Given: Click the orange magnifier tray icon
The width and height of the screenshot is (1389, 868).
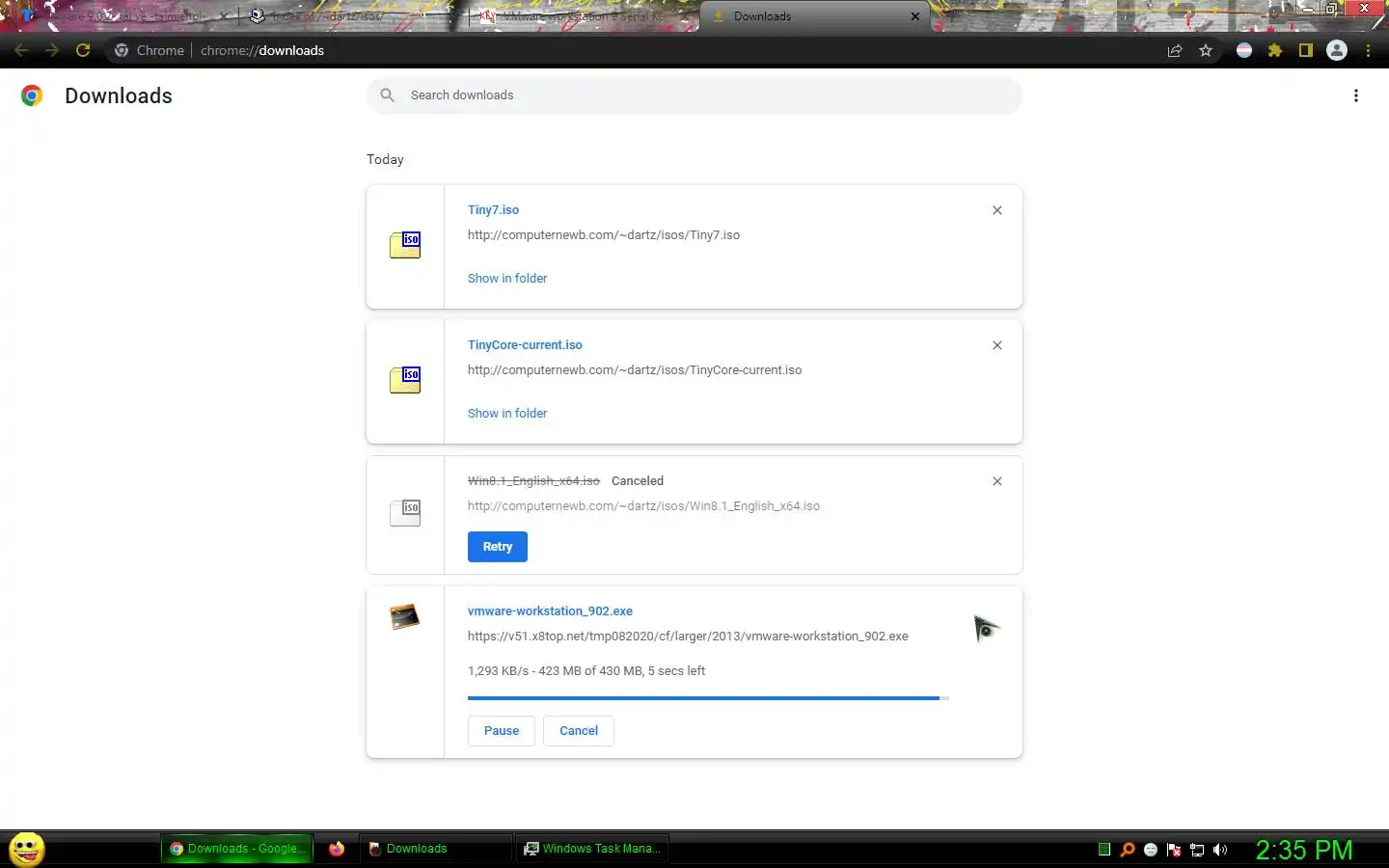Looking at the screenshot, I should 1127,850.
